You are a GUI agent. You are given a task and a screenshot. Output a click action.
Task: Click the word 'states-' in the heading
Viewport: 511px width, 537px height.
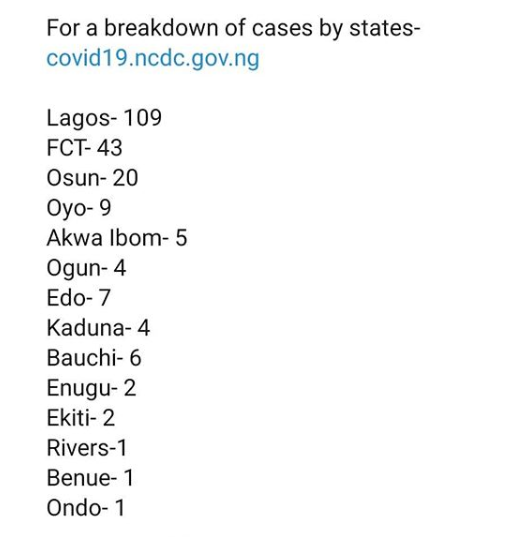[384, 28]
